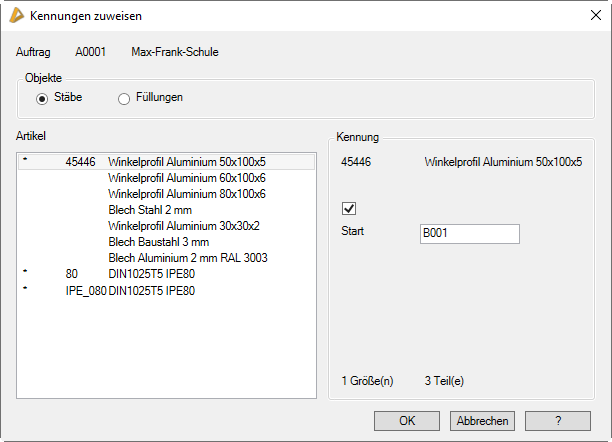Select article 45446 Winkelprofil Aluminium 50x100x5
The image size is (612, 442).
pos(187,161)
